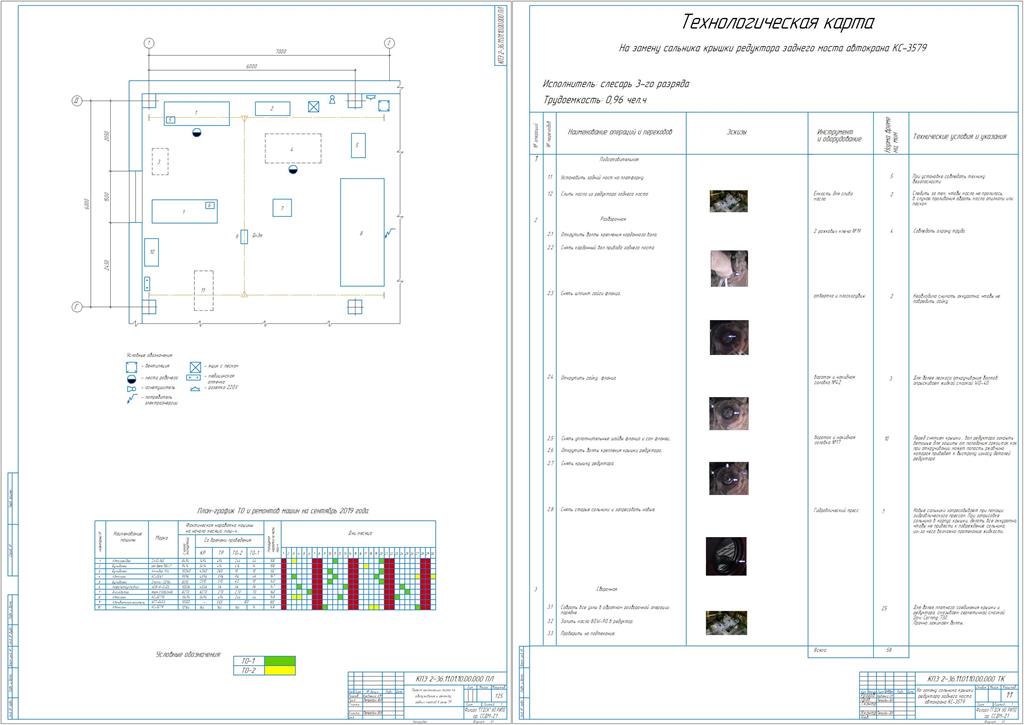
Task: Select equipment rectangle number 2 on the plan
Action: 272,108
